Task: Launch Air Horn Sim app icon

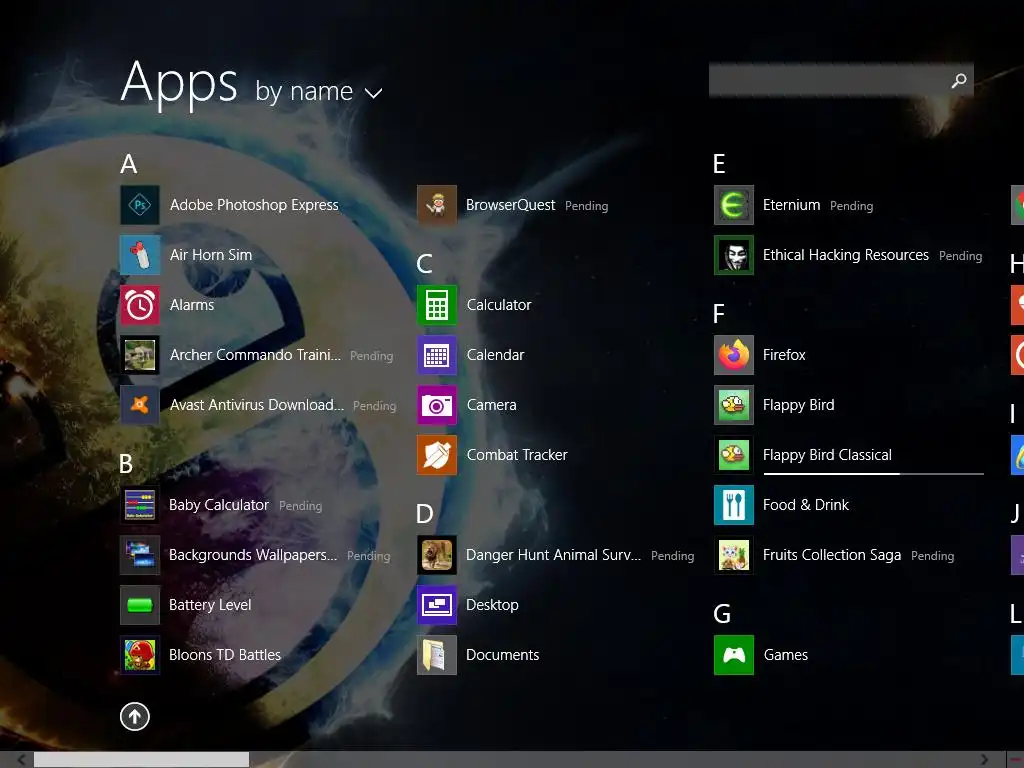Action: (140, 255)
